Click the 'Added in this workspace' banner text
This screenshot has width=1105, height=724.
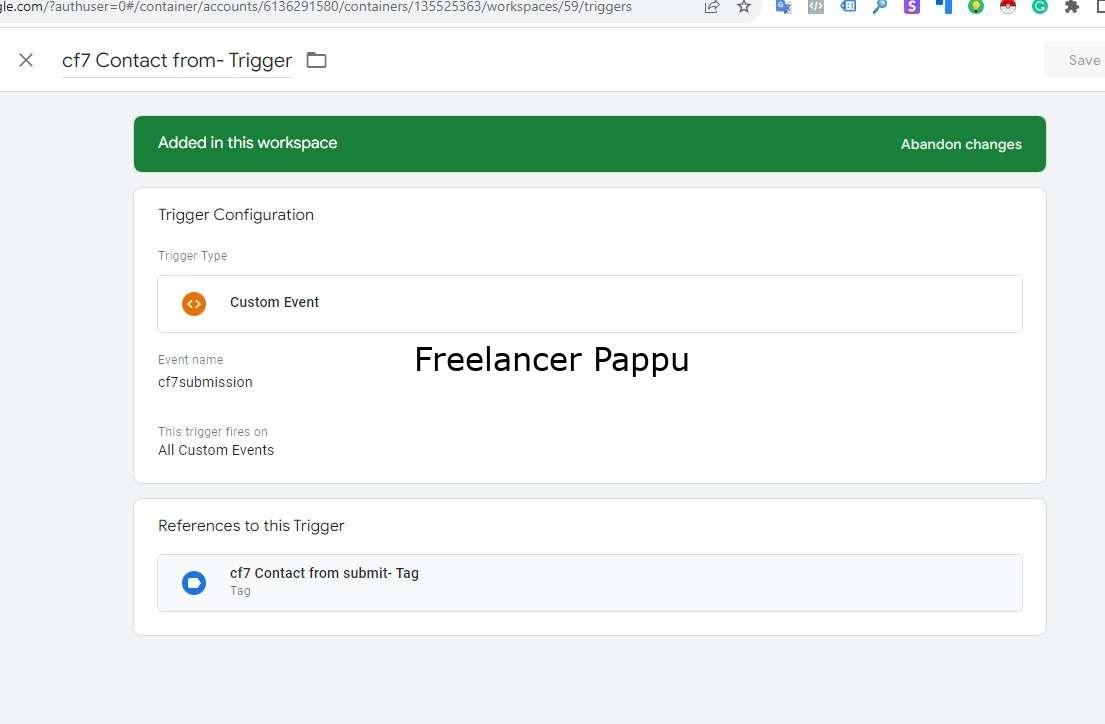click(247, 143)
